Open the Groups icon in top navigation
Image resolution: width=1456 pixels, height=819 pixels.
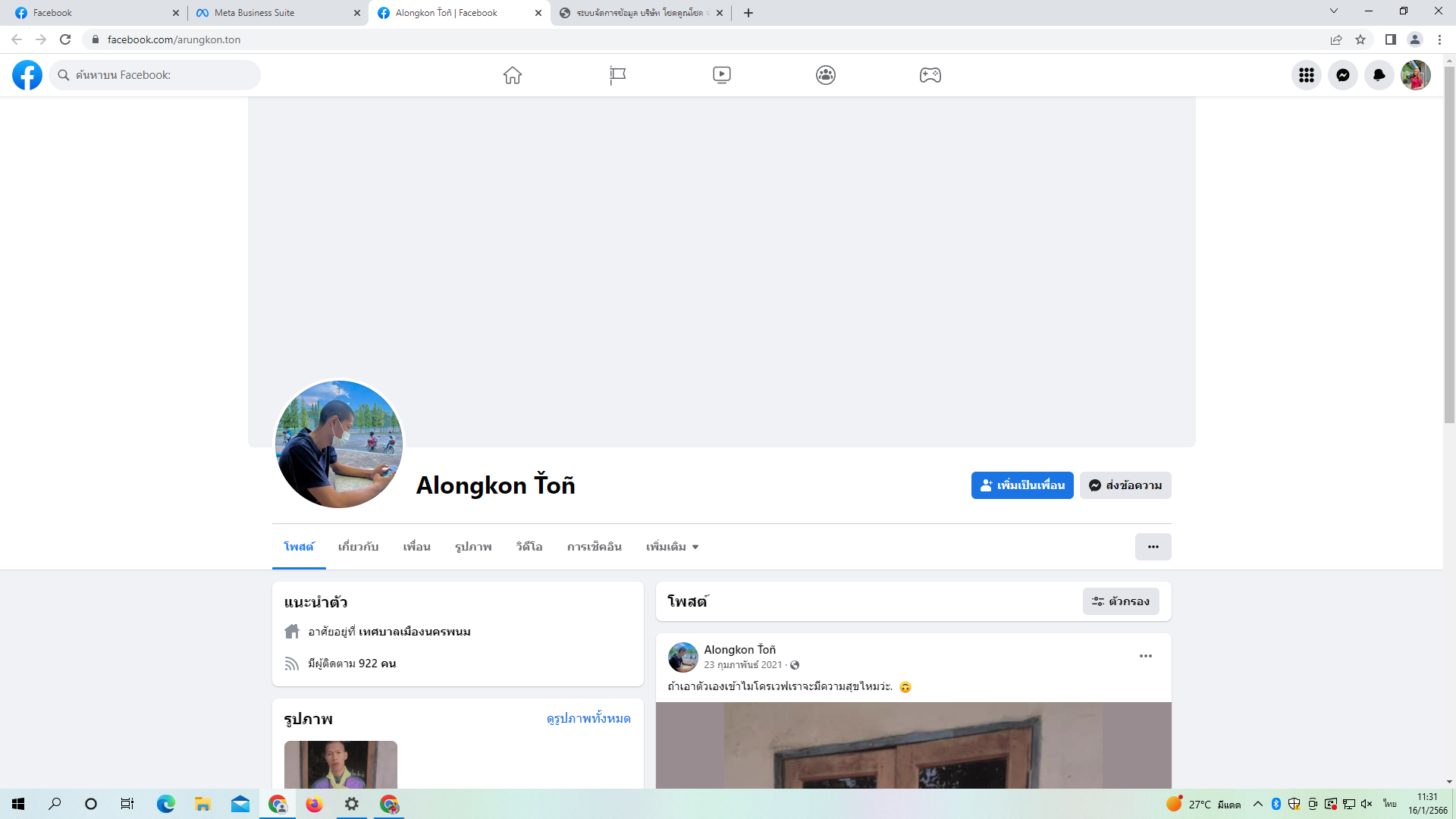click(826, 75)
